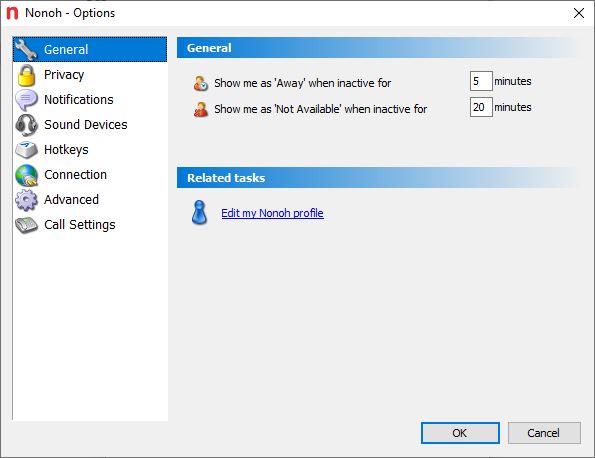
Task: Click the globe Connection icon
Action: coord(27,175)
